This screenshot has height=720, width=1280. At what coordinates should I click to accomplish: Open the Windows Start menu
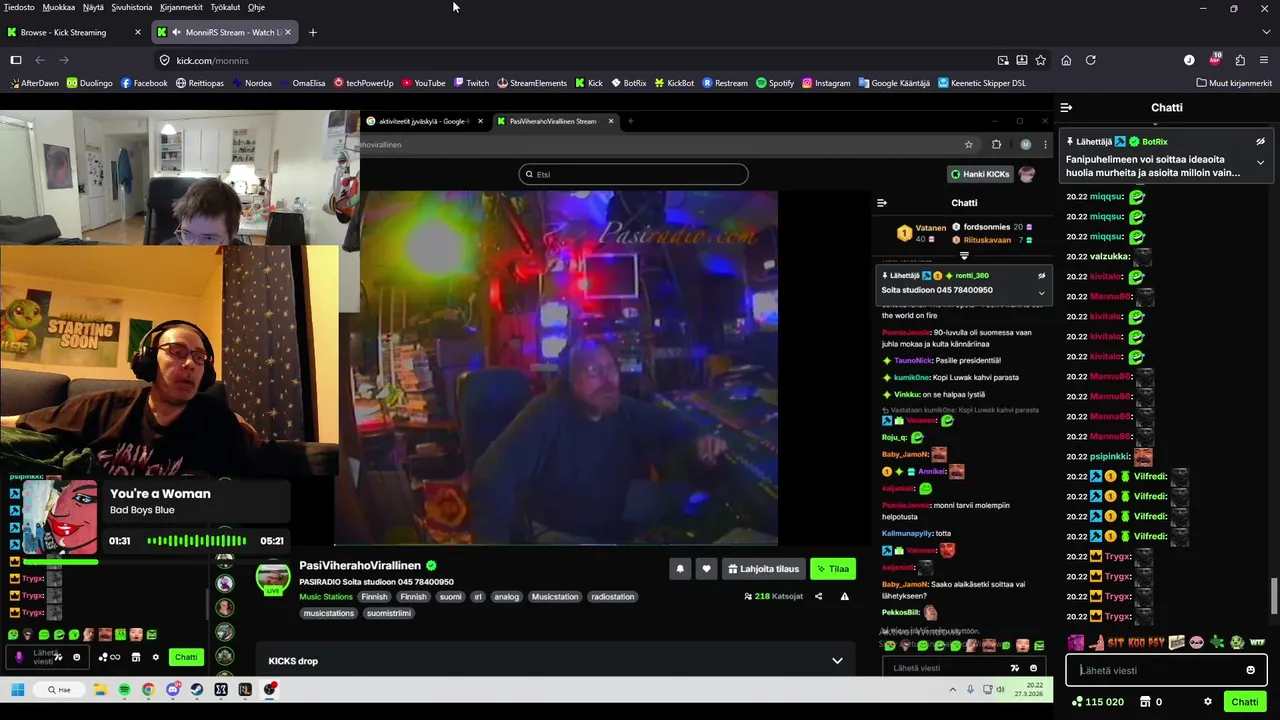(17, 689)
